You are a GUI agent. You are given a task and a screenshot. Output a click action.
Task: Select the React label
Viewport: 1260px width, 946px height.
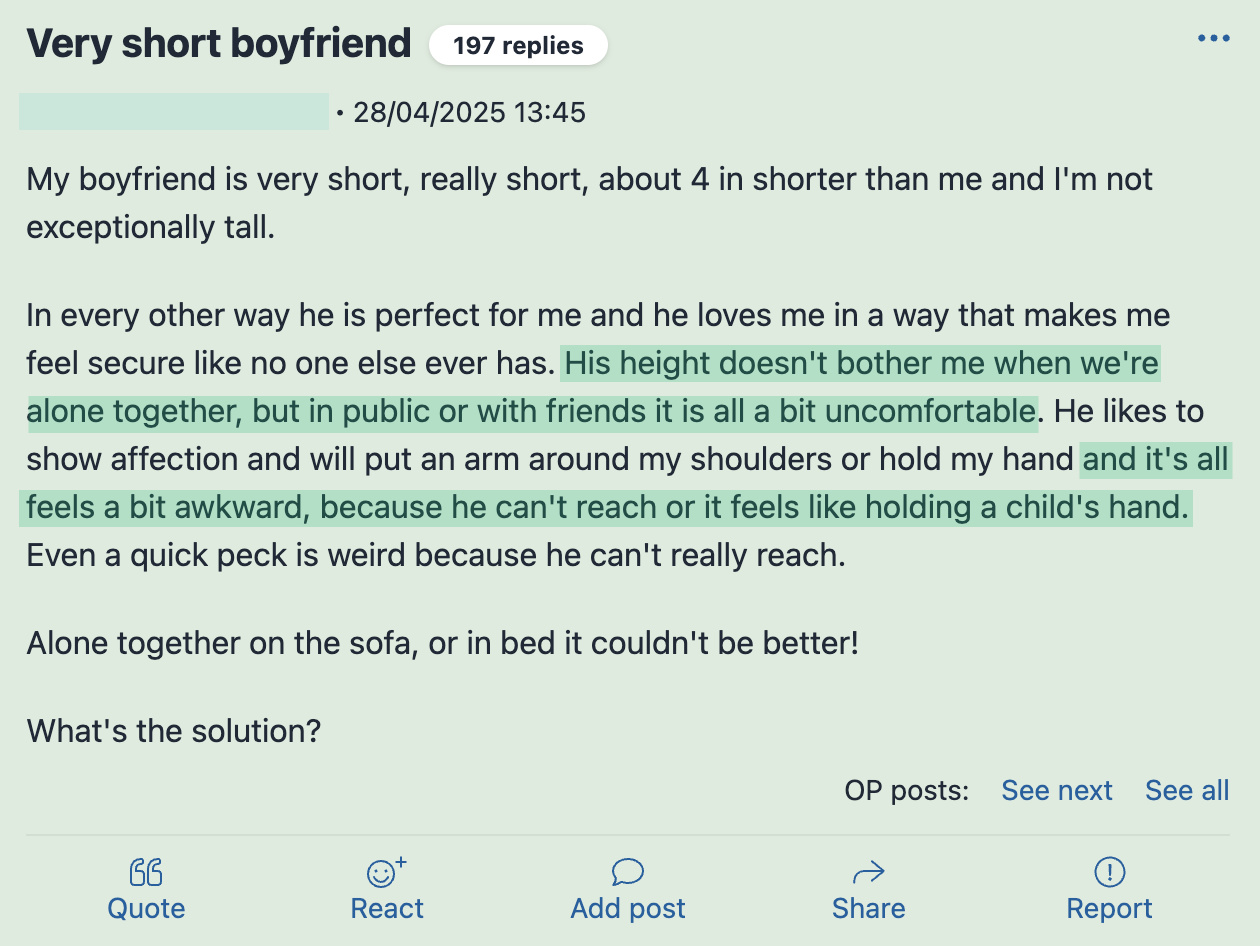pyautogui.click(x=387, y=908)
